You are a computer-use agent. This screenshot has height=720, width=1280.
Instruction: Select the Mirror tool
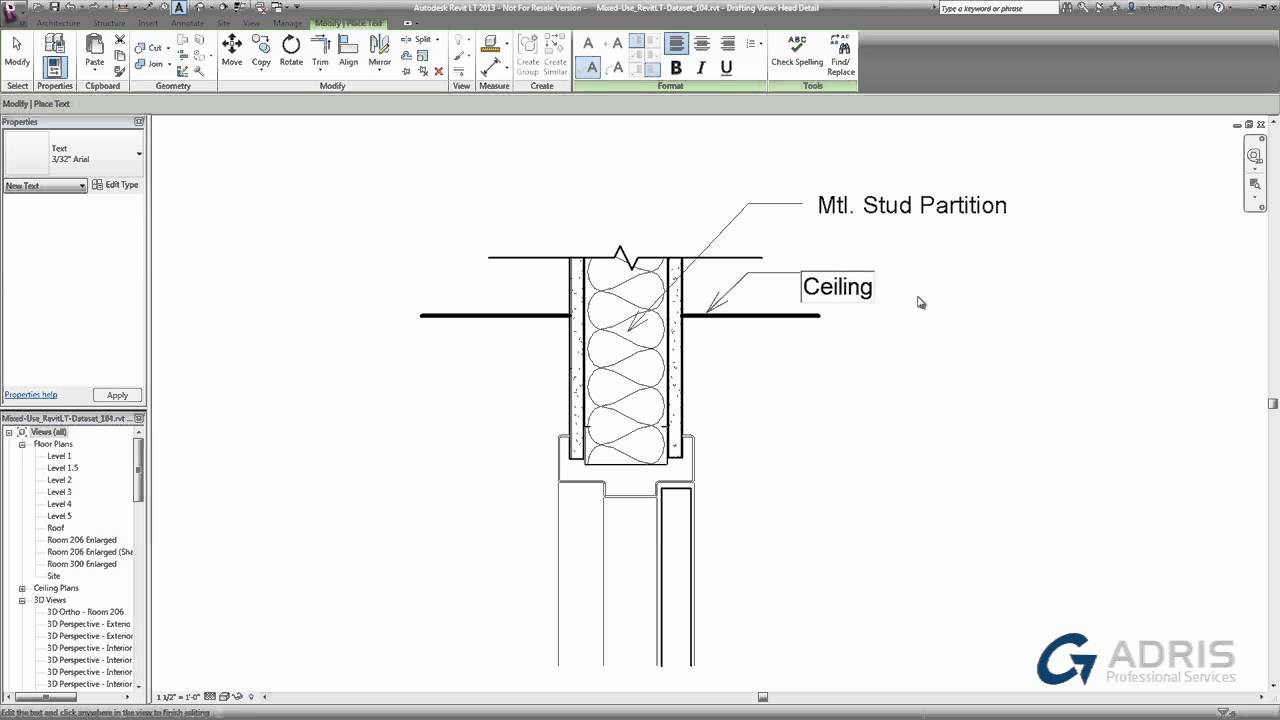(379, 51)
